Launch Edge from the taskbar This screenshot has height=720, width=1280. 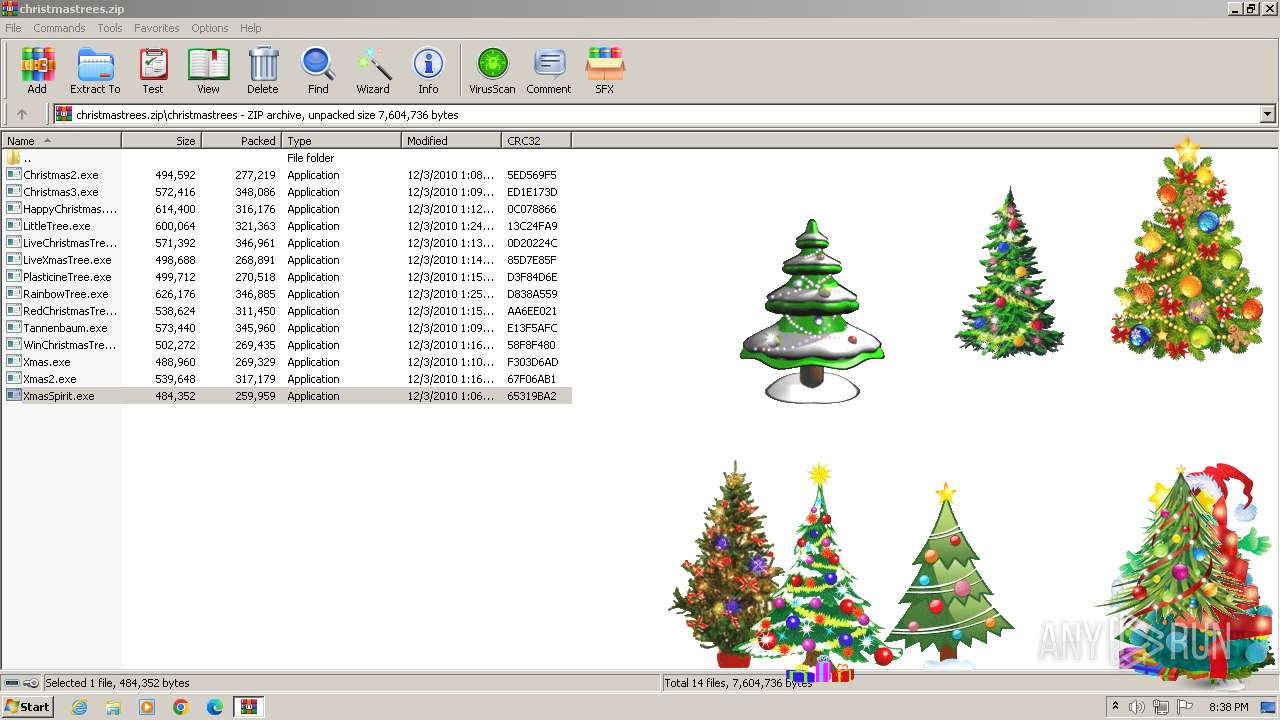(x=215, y=707)
